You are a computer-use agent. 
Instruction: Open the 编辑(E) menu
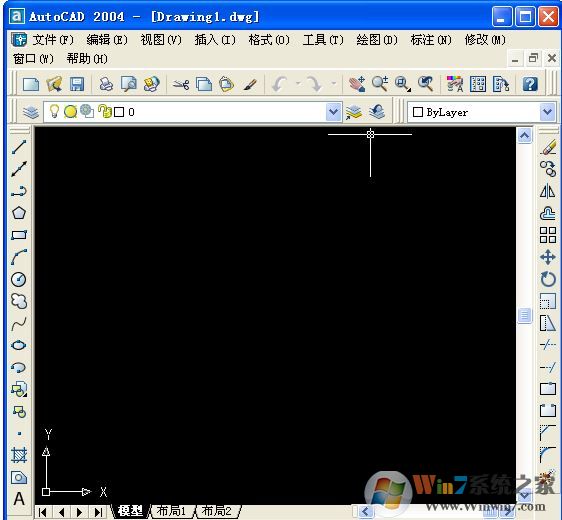(107, 40)
